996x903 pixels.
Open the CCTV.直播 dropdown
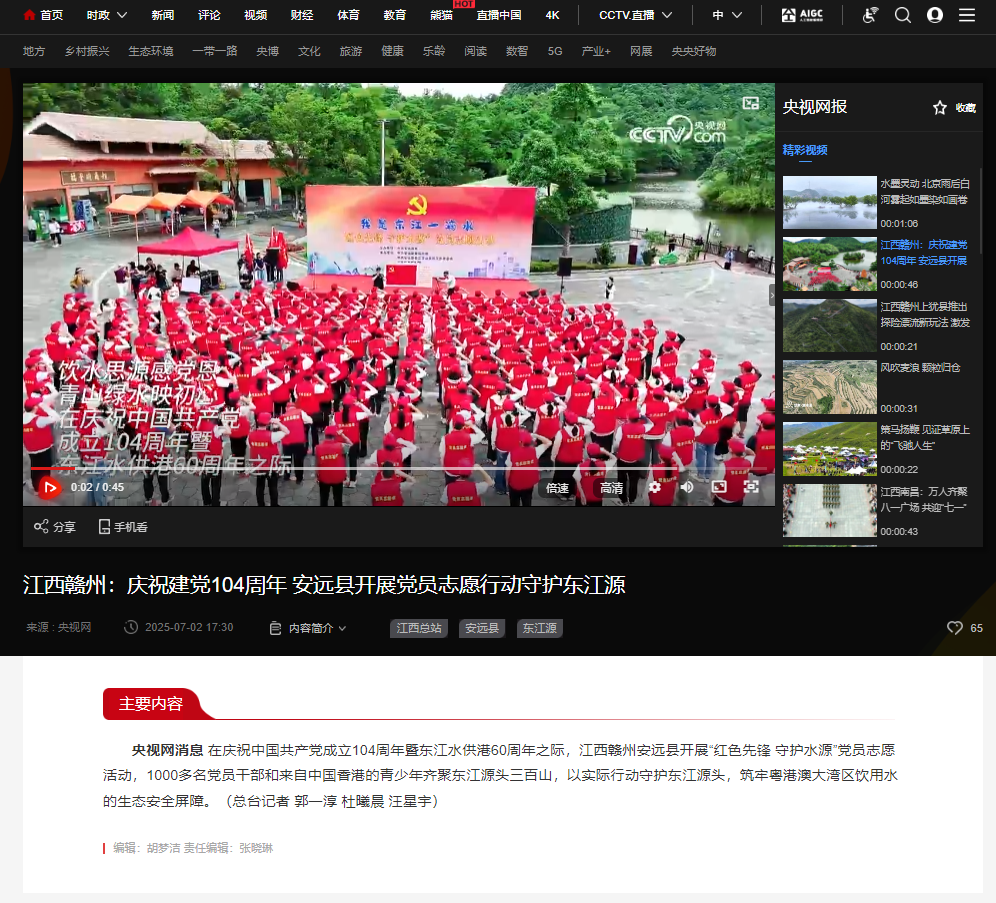pyautogui.click(x=635, y=15)
